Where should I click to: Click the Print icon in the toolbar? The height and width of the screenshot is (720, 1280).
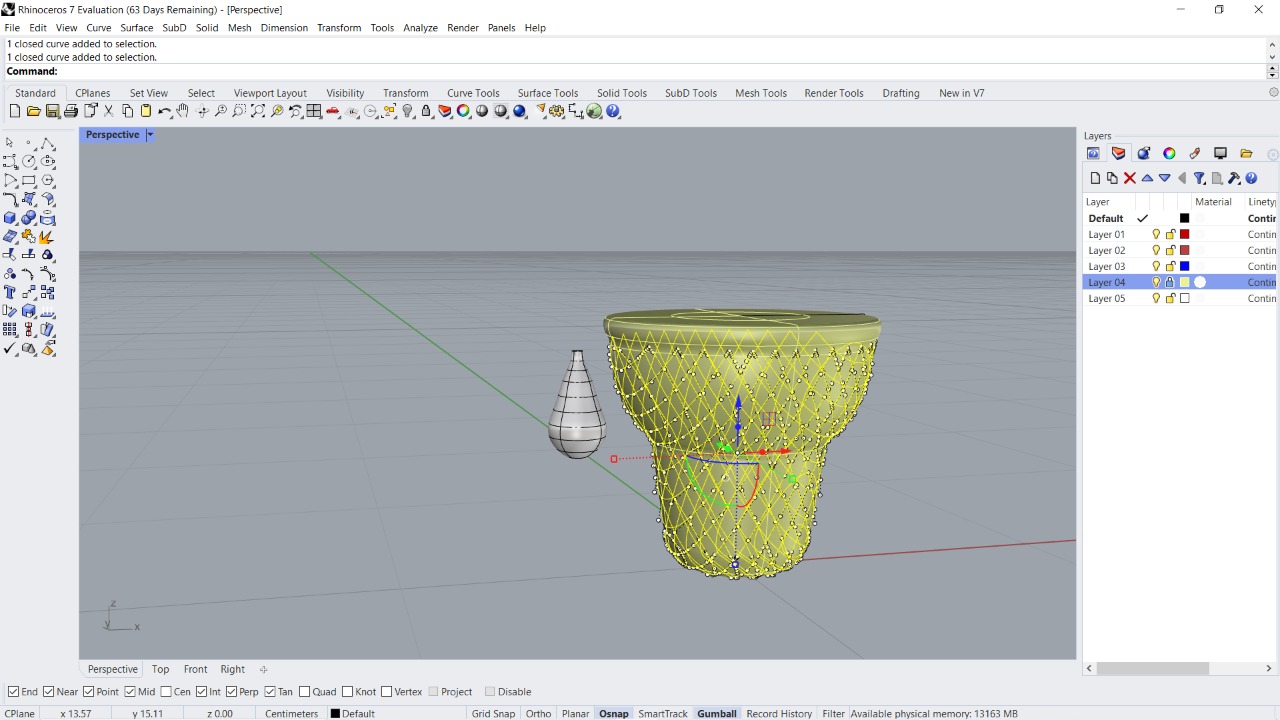pyautogui.click(x=71, y=111)
